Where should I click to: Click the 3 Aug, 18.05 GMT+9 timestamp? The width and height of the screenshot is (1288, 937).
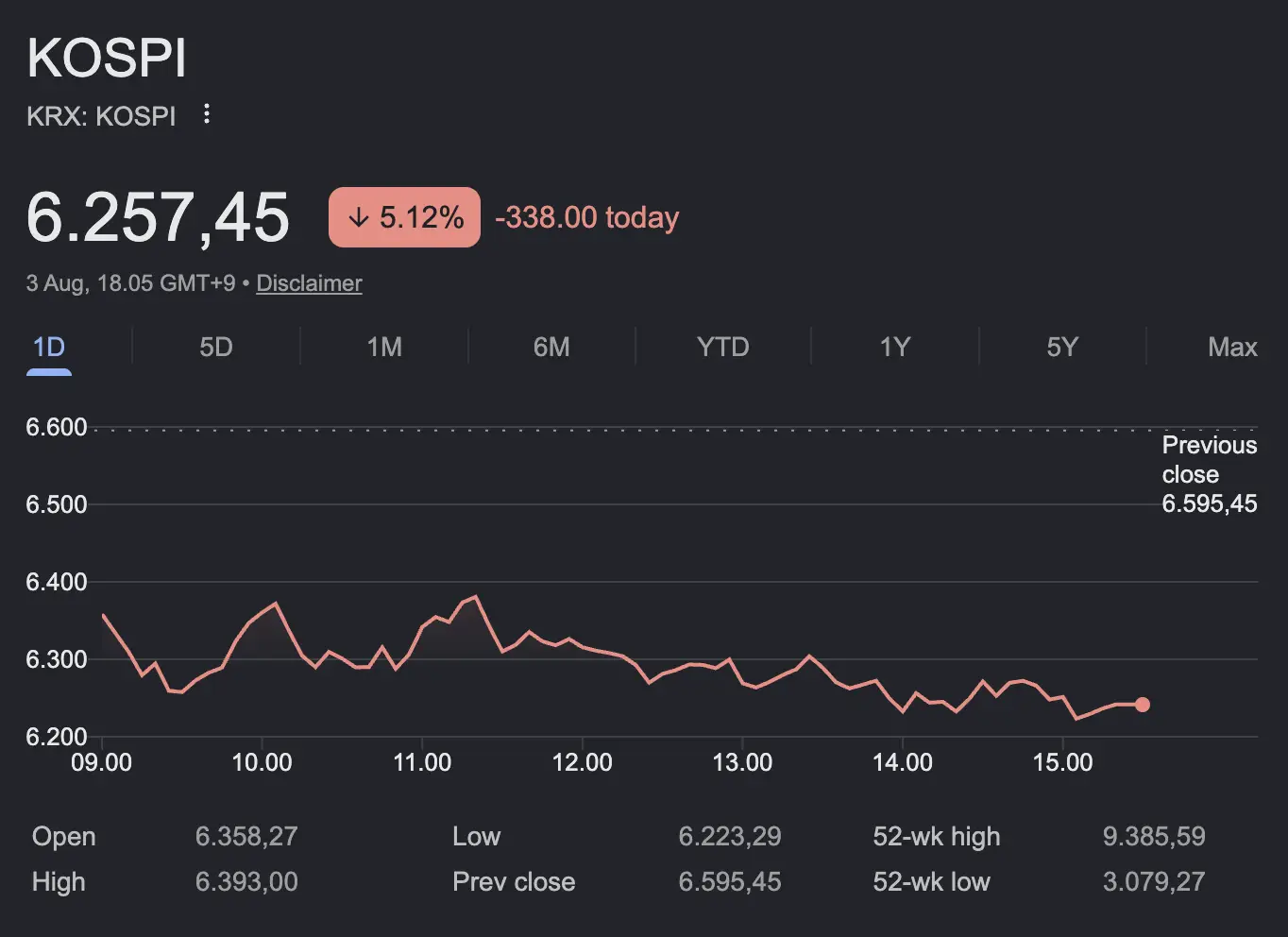point(130,283)
